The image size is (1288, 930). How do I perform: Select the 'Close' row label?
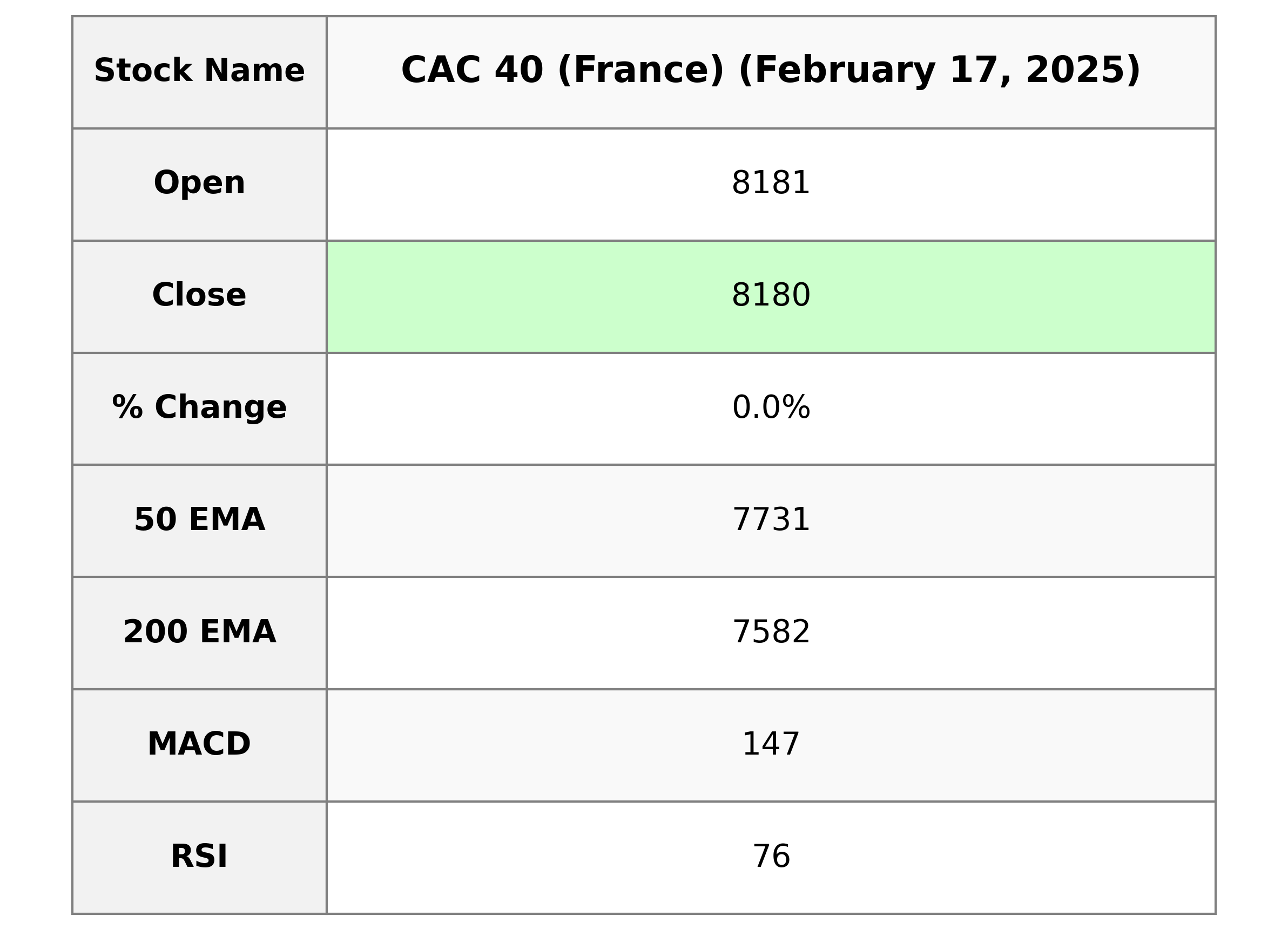[199, 295]
